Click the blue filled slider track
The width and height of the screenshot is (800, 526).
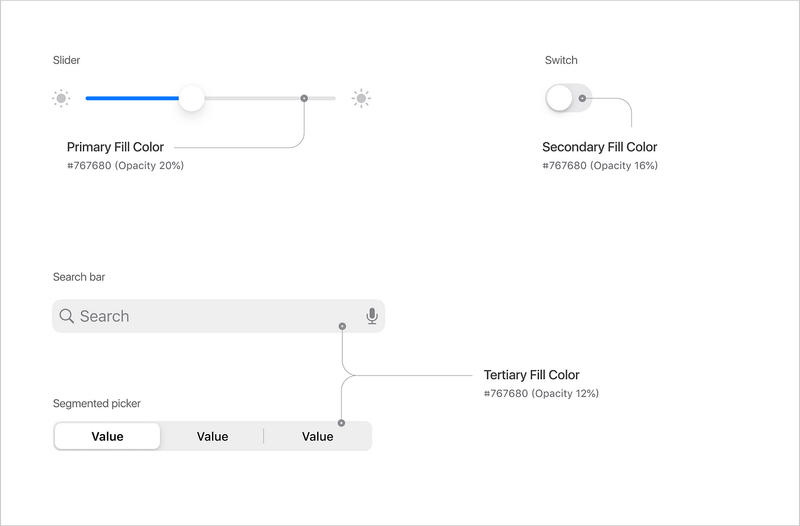click(x=132, y=98)
